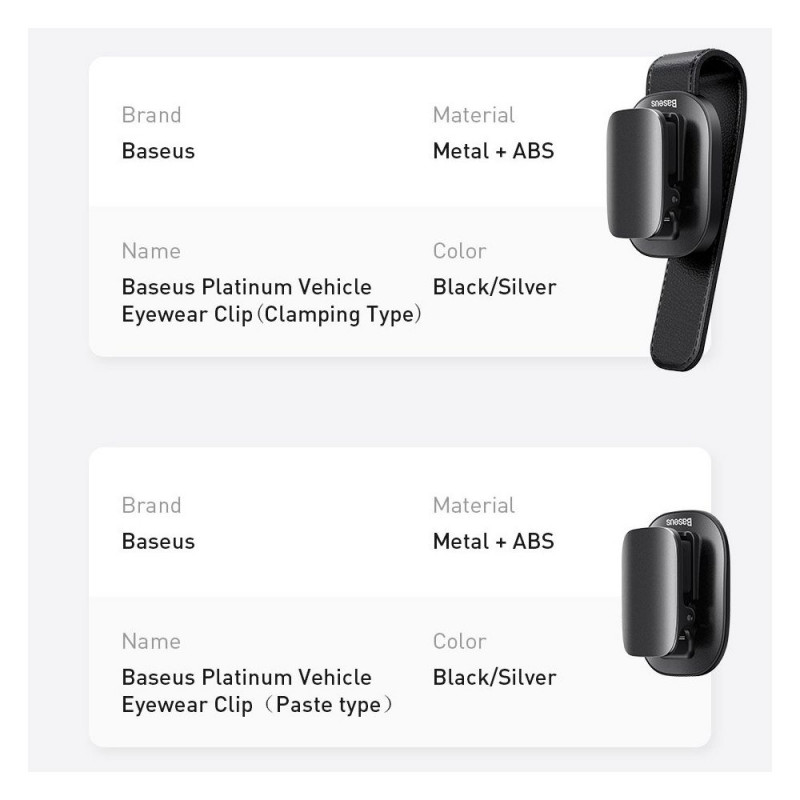The image size is (800, 800).
Task: Click the Baseus brand value in Clamping Type card
Action: point(158,151)
